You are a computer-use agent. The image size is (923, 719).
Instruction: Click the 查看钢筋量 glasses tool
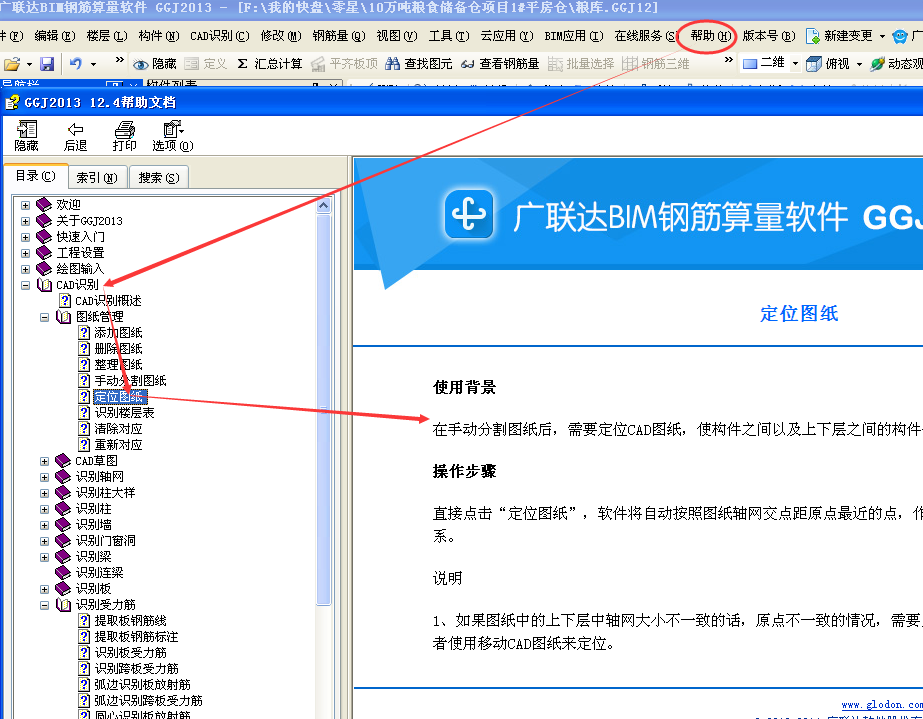(x=500, y=64)
